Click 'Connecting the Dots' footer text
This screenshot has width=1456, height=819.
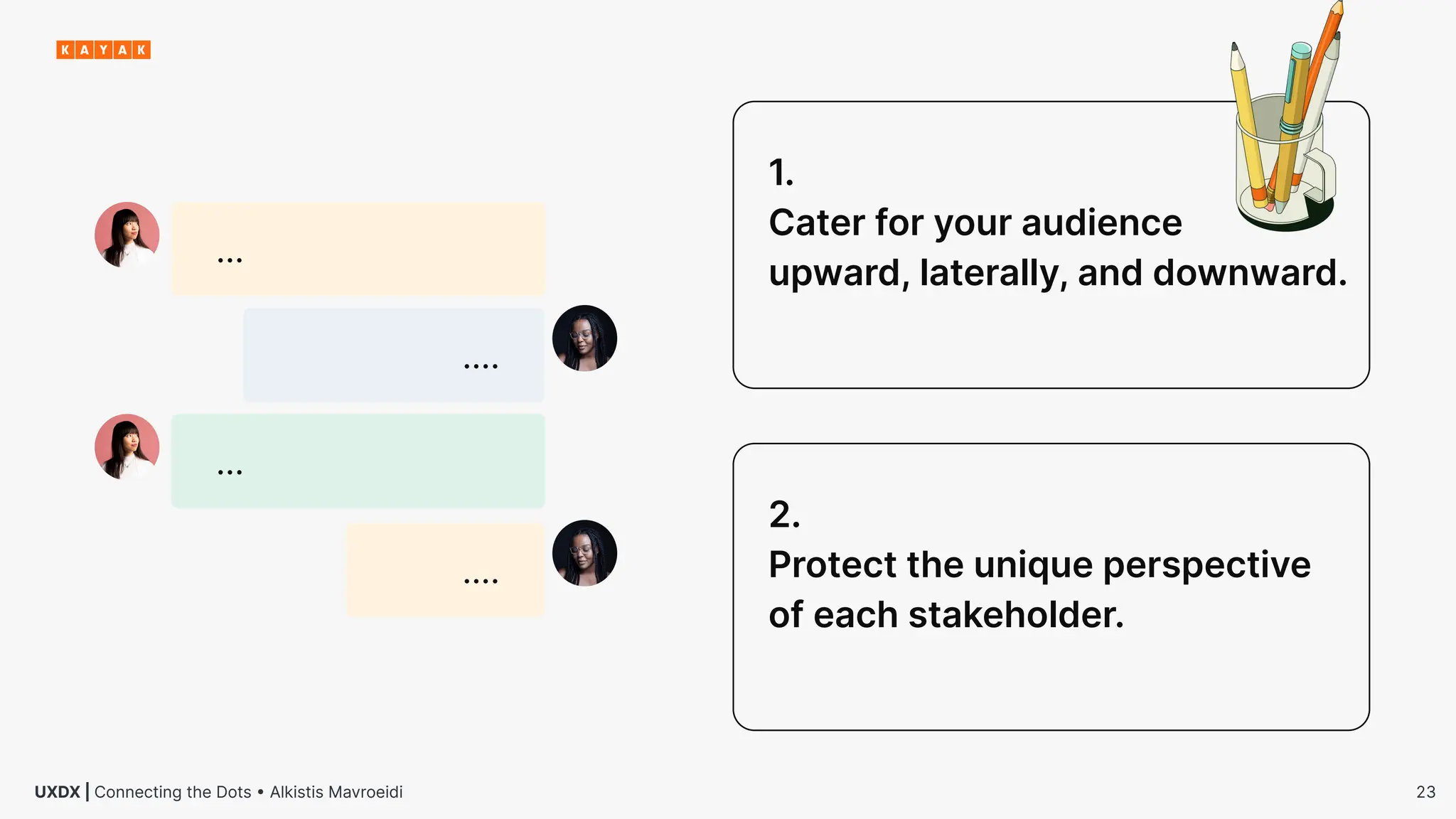(173, 792)
